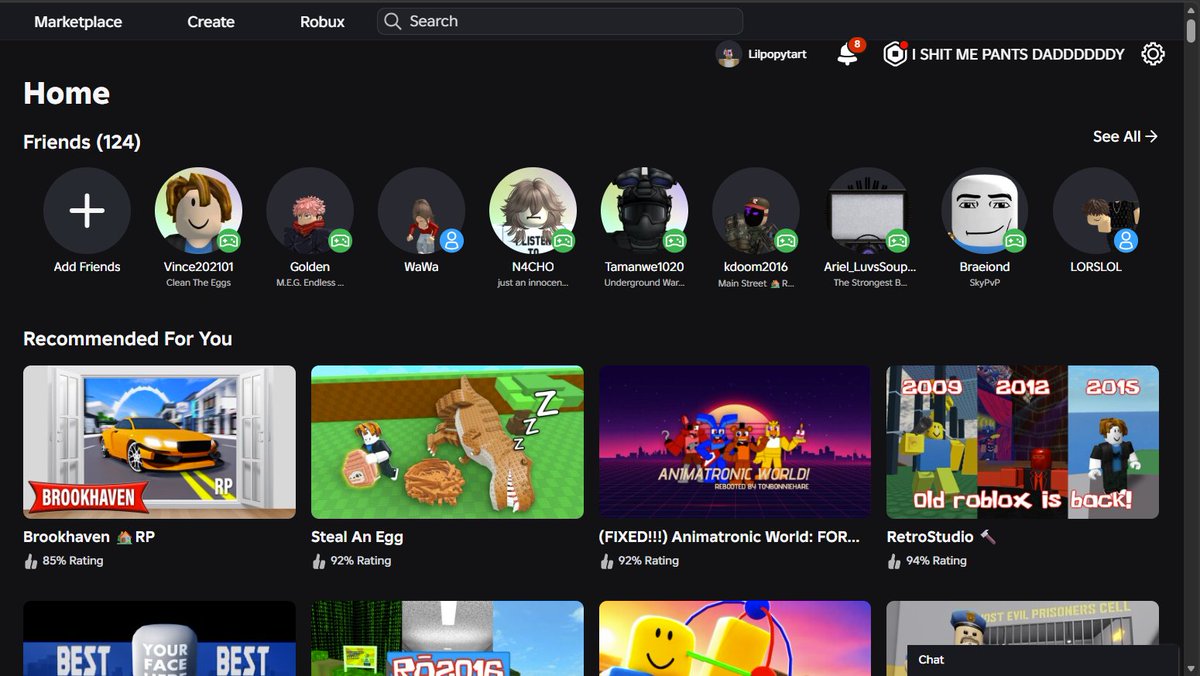
Task: Click the 85% Rating text
Action: (x=73, y=561)
